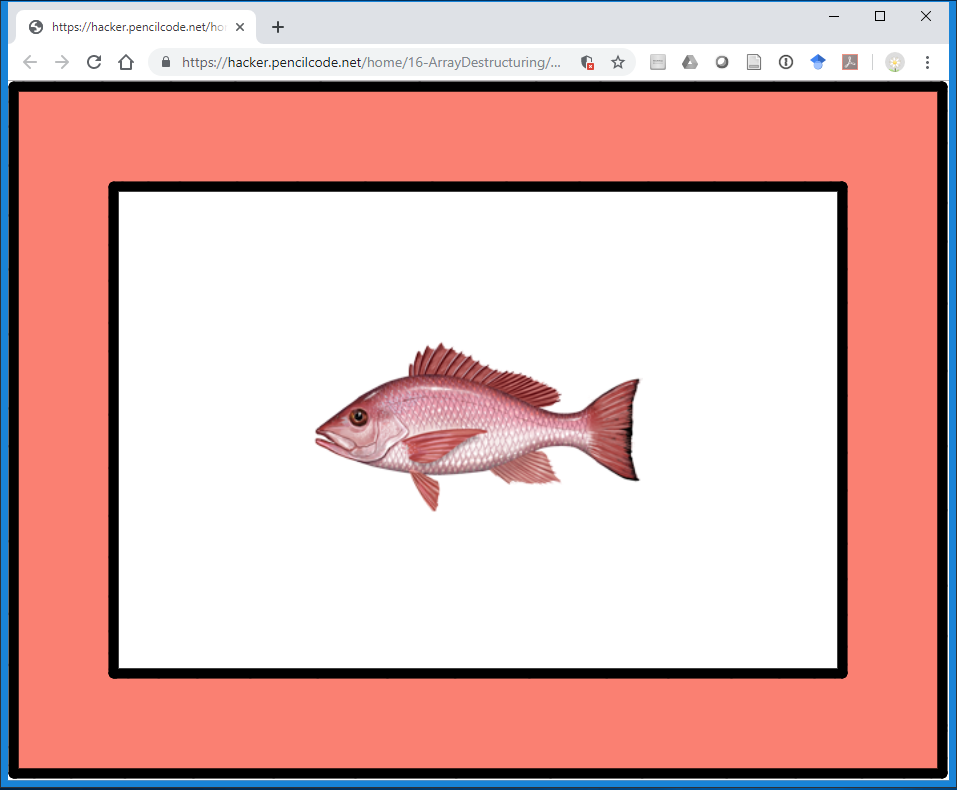The height and width of the screenshot is (790, 957).
Task: Open the round dark circle extension
Action: click(x=722, y=62)
